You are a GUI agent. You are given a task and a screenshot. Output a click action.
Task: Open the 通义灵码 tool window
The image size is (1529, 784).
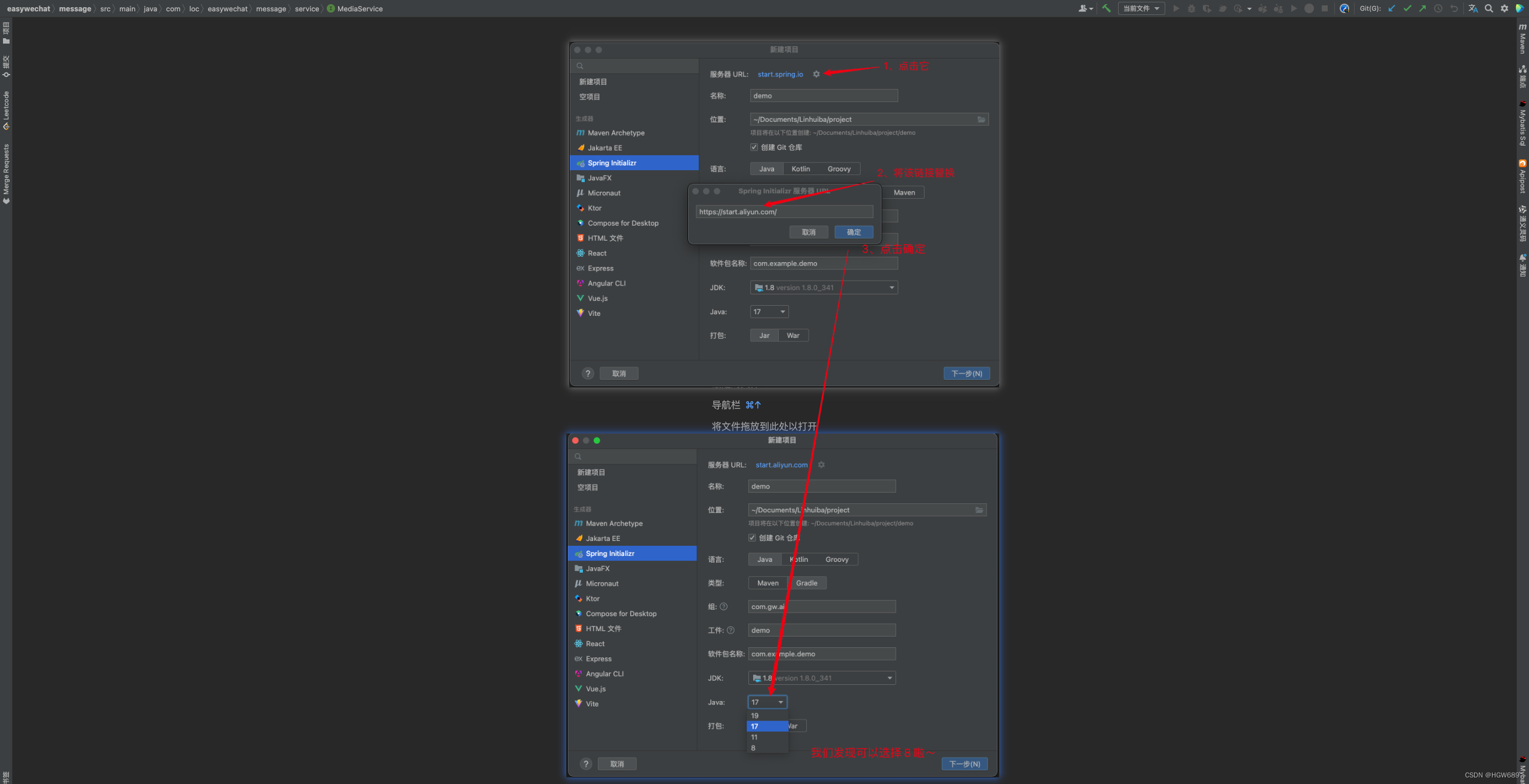[x=1522, y=223]
